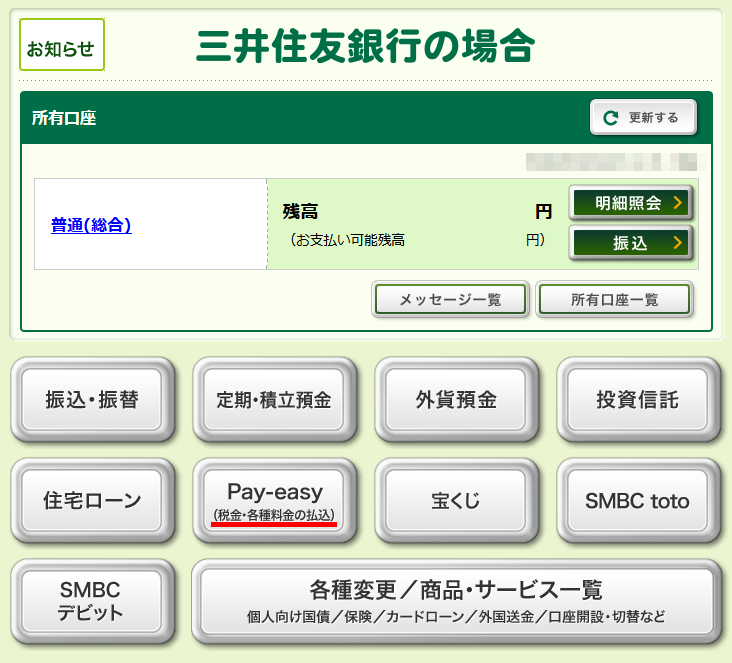
Task: View 所有口座一覧 account list
Action: [x=614, y=299]
